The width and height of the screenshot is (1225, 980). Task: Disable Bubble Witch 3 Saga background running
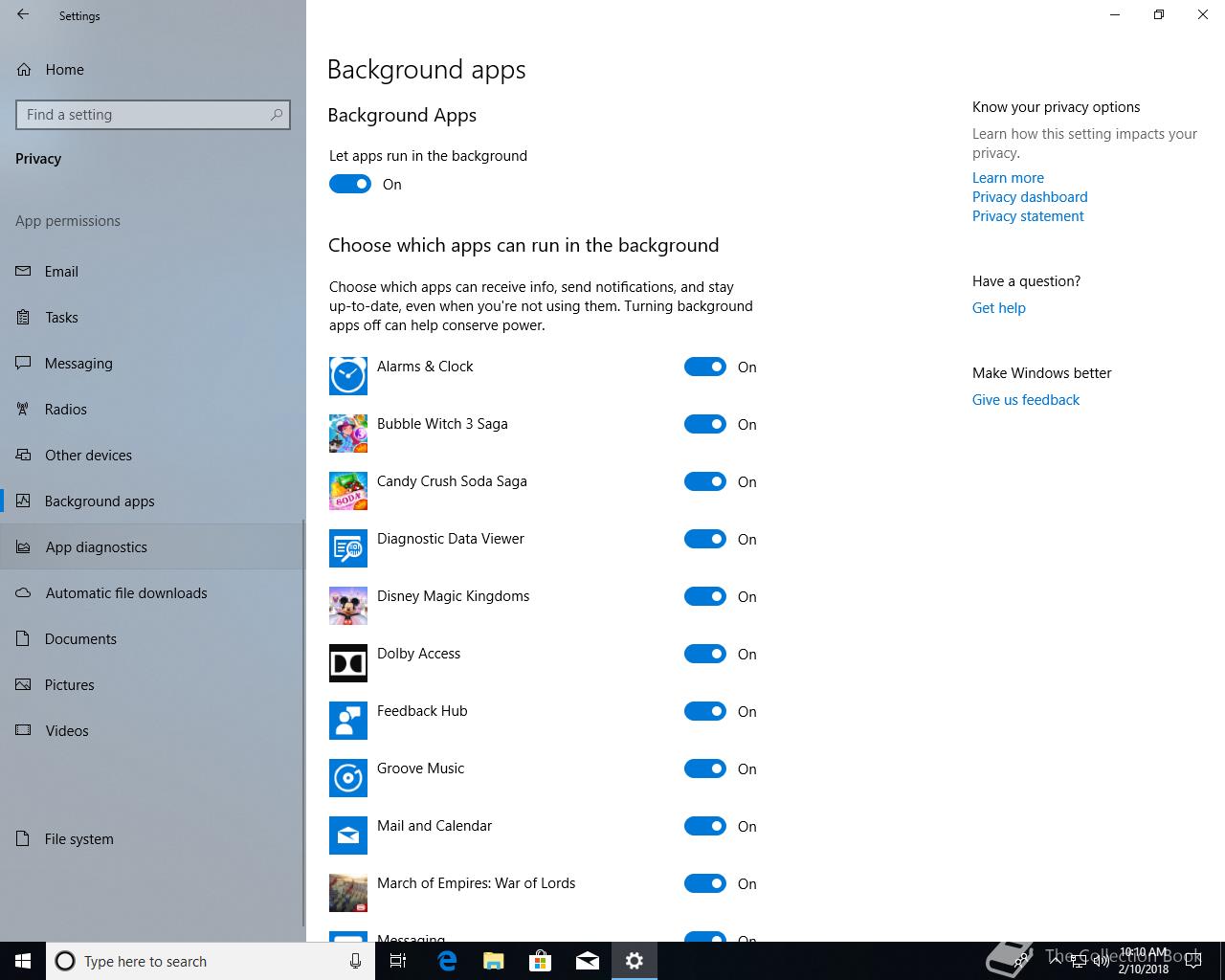705,424
